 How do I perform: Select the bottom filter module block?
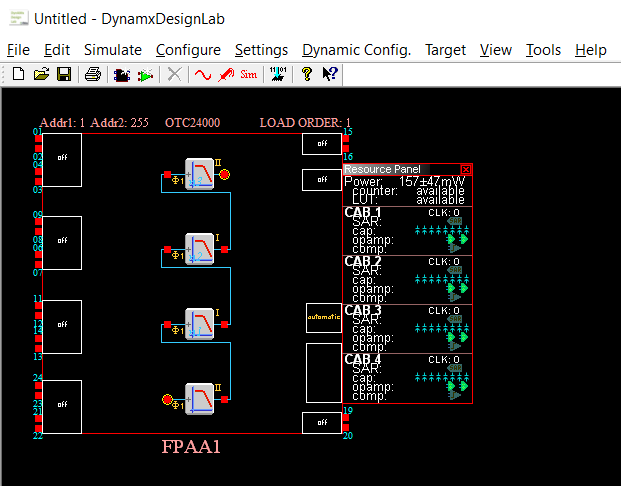200,399
